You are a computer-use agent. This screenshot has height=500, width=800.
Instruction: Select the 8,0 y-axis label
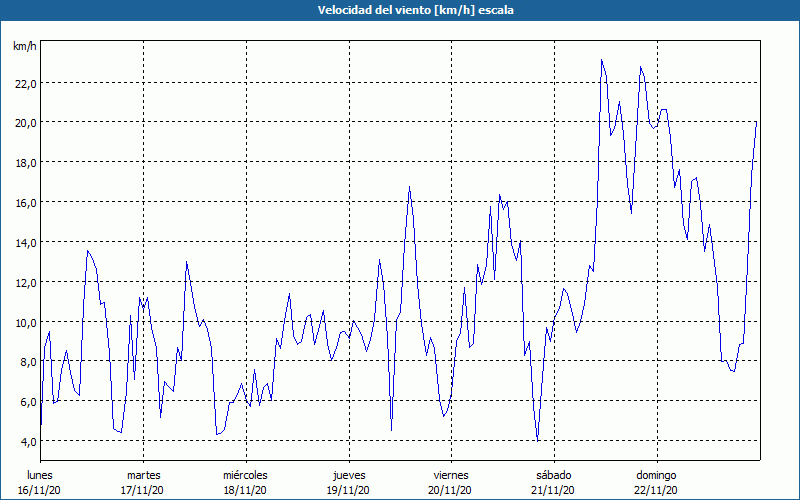click(29, 362)
